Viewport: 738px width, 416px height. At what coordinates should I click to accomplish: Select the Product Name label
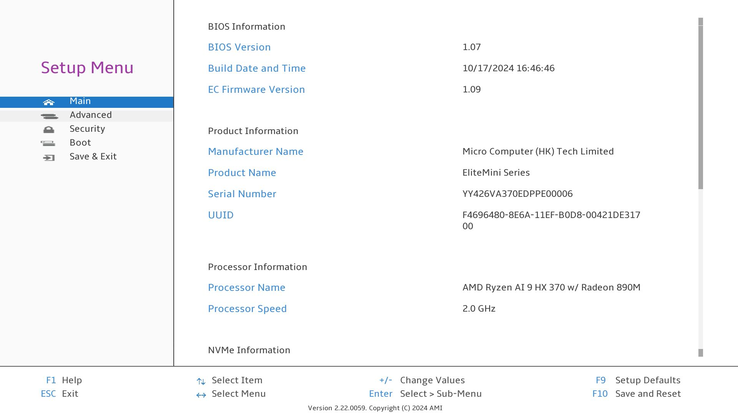coord(242,173)
